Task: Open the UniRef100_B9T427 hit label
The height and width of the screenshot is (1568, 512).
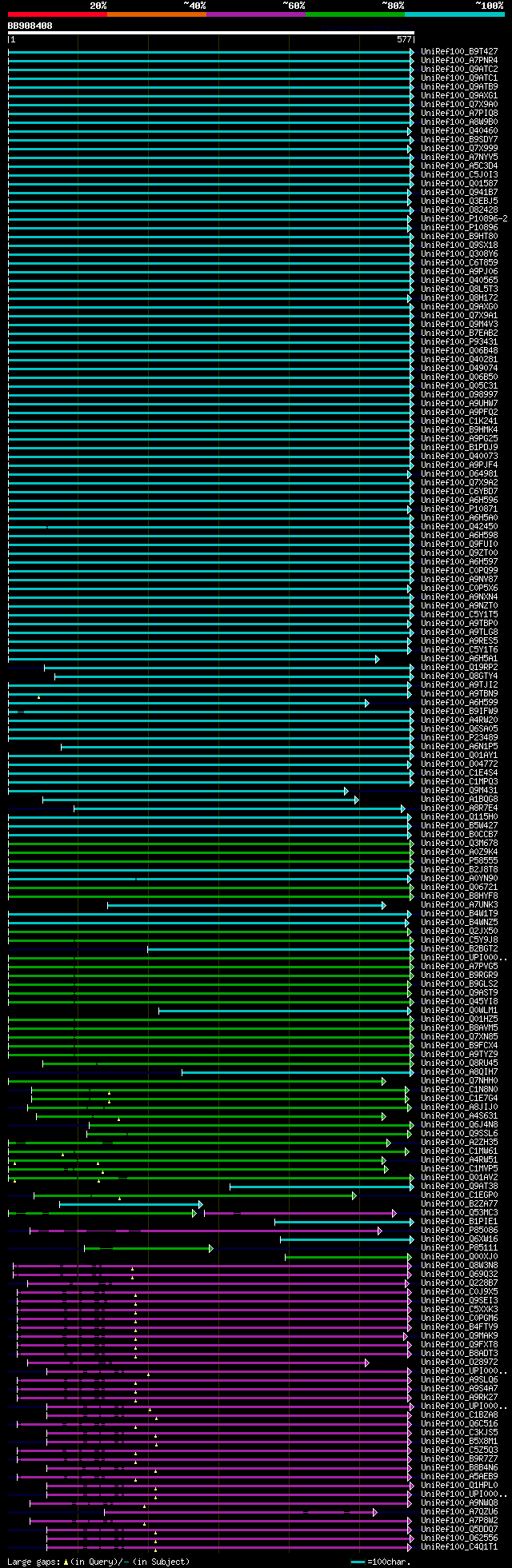Action: click(x=459, y=51)
